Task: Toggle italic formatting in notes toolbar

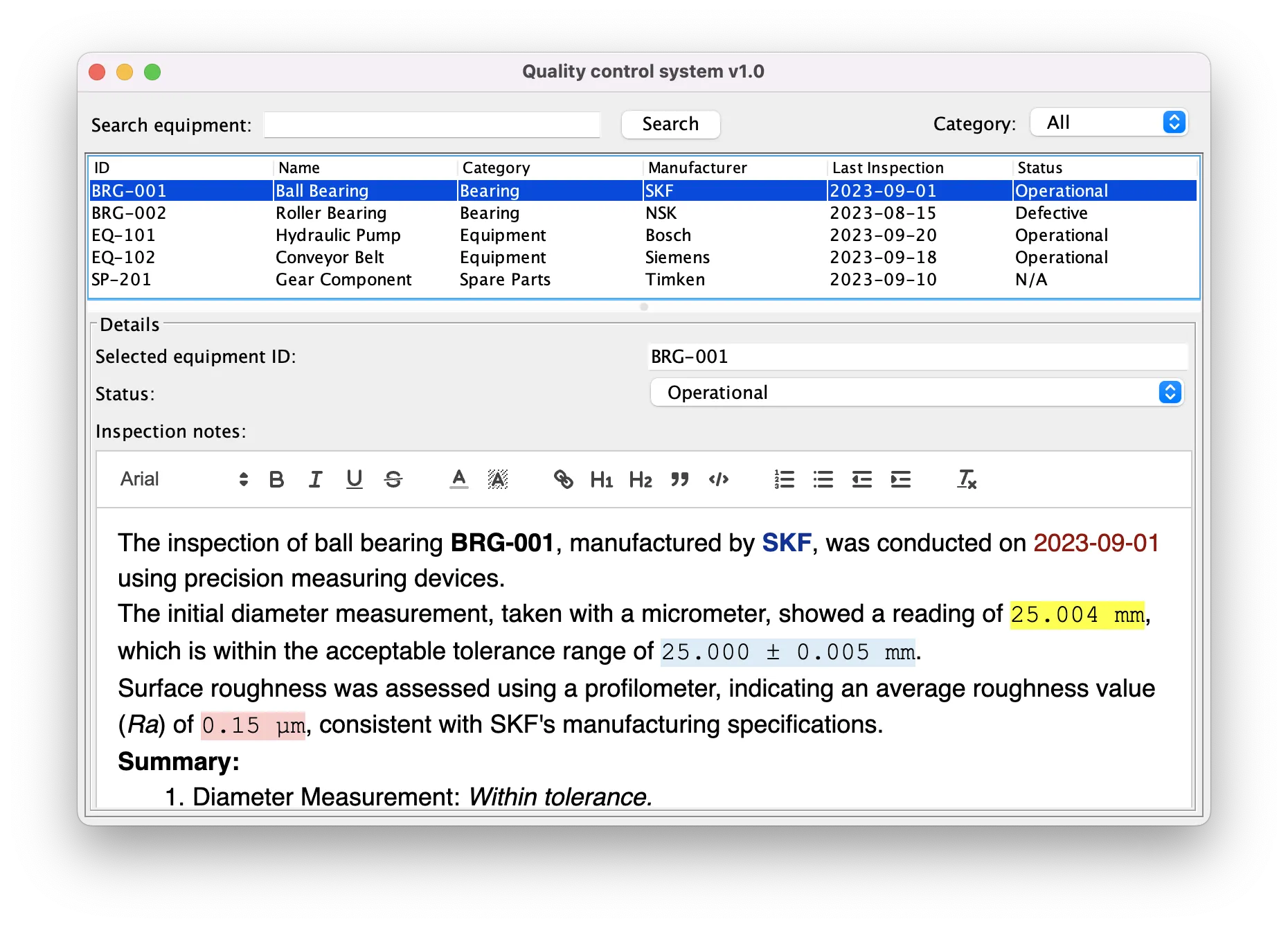Action: click(x=315, y=479)
